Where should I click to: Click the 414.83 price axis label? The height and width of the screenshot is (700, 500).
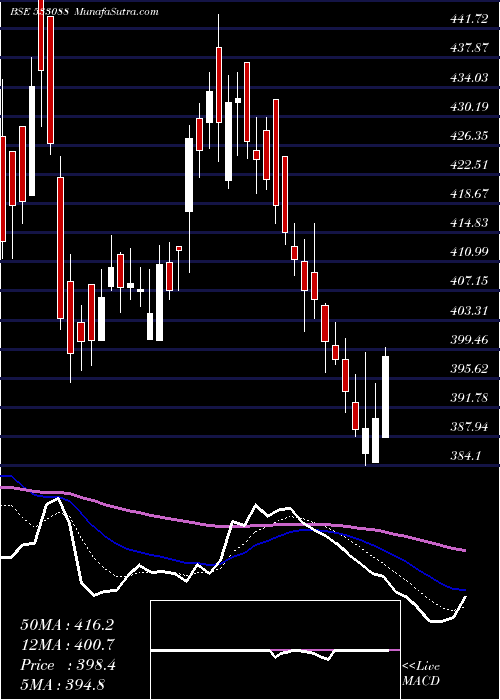469,223
